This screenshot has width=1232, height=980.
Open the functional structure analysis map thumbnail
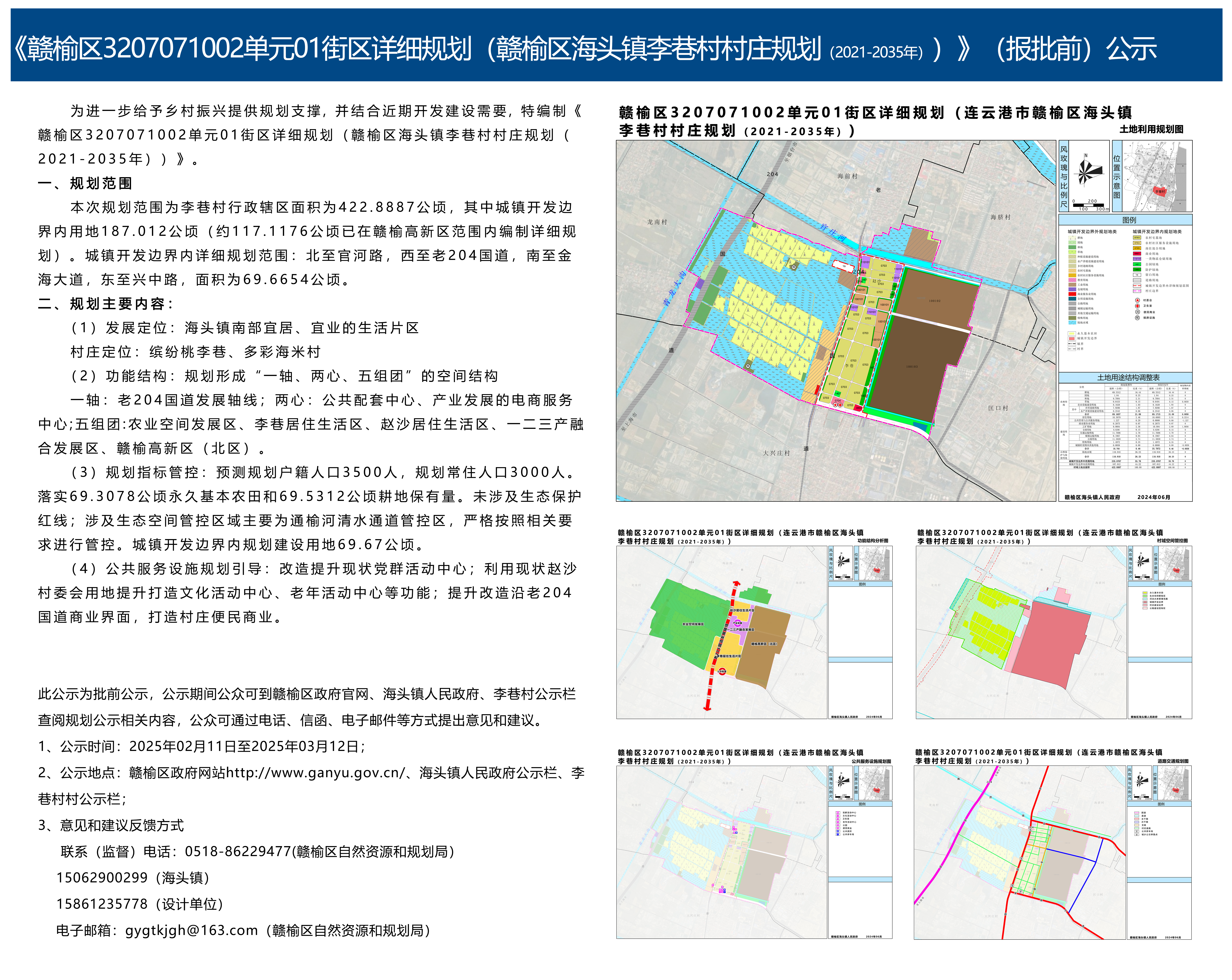(722, 633)
